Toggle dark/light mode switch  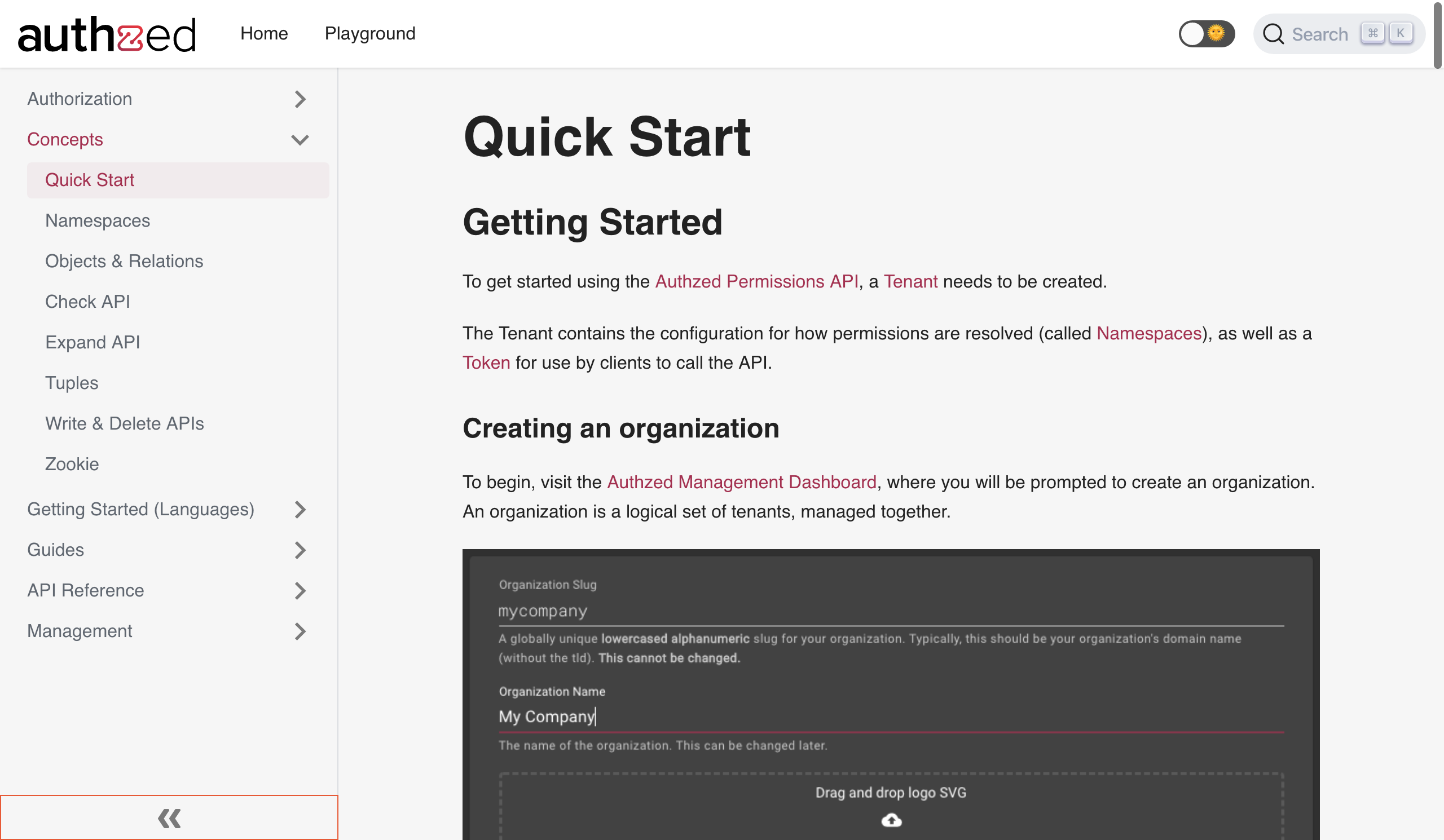point(1206,34)
